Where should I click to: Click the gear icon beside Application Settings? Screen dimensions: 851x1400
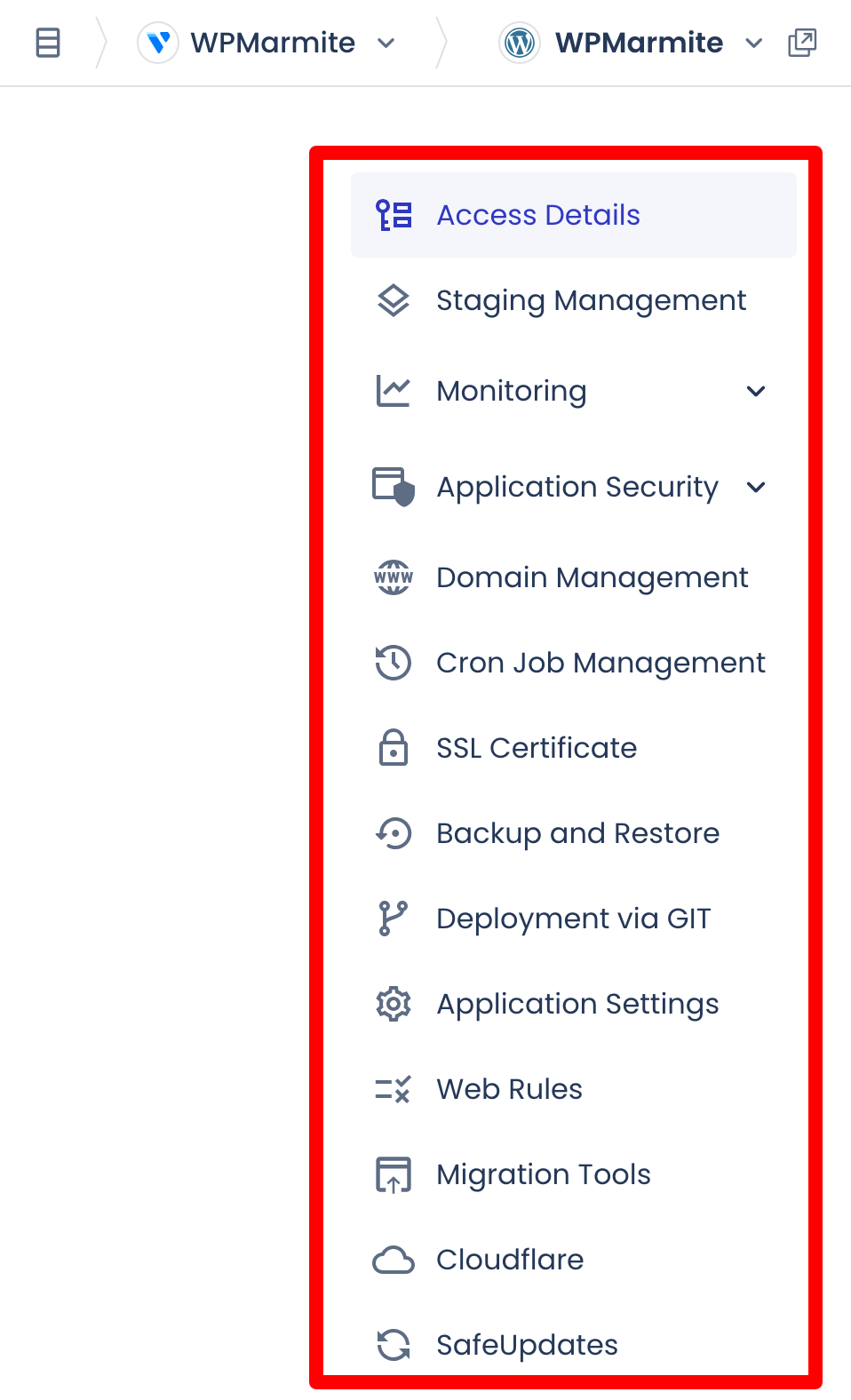tap(393, 1003)
